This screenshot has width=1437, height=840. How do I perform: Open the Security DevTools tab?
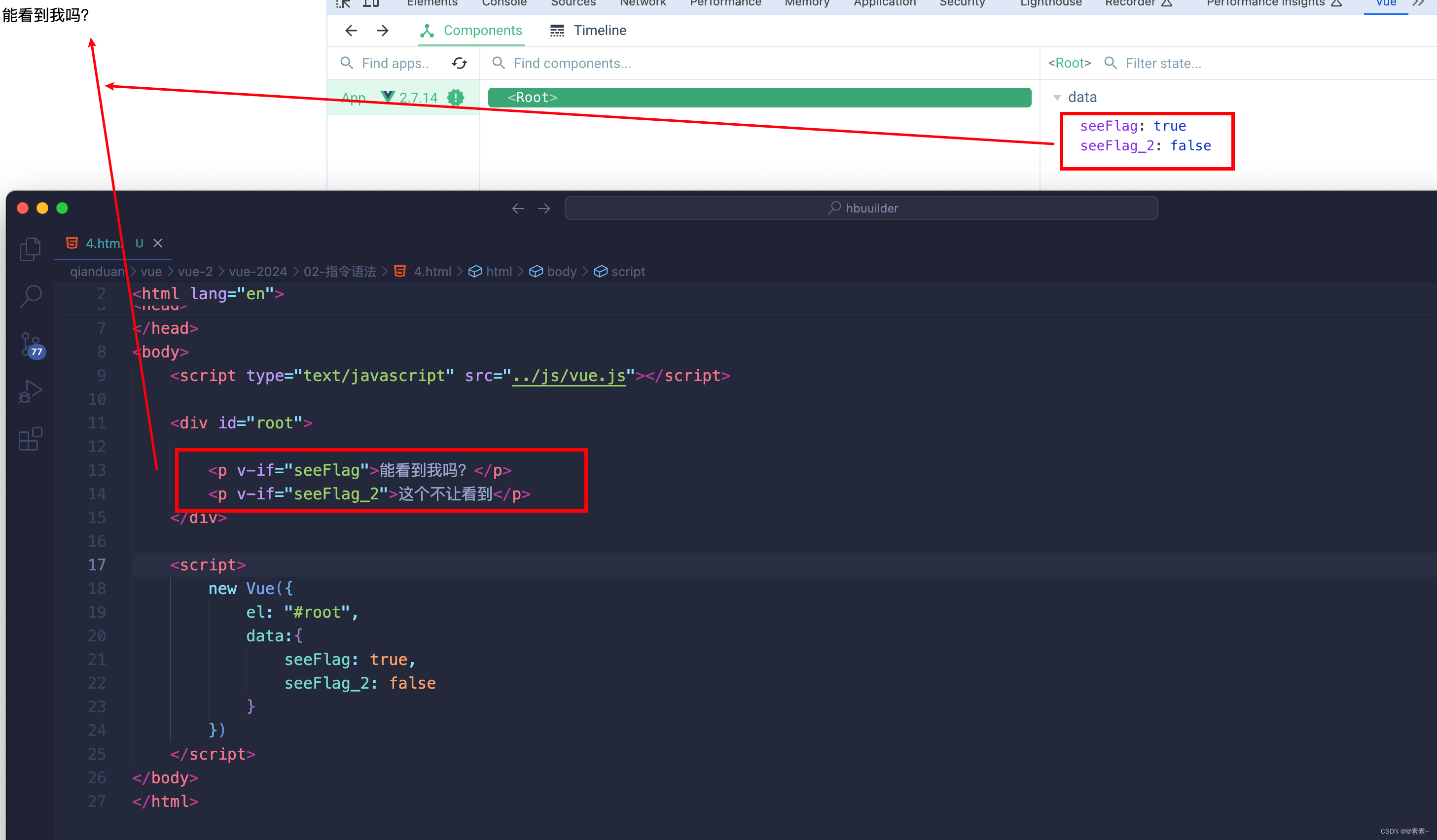pos(962,3)
